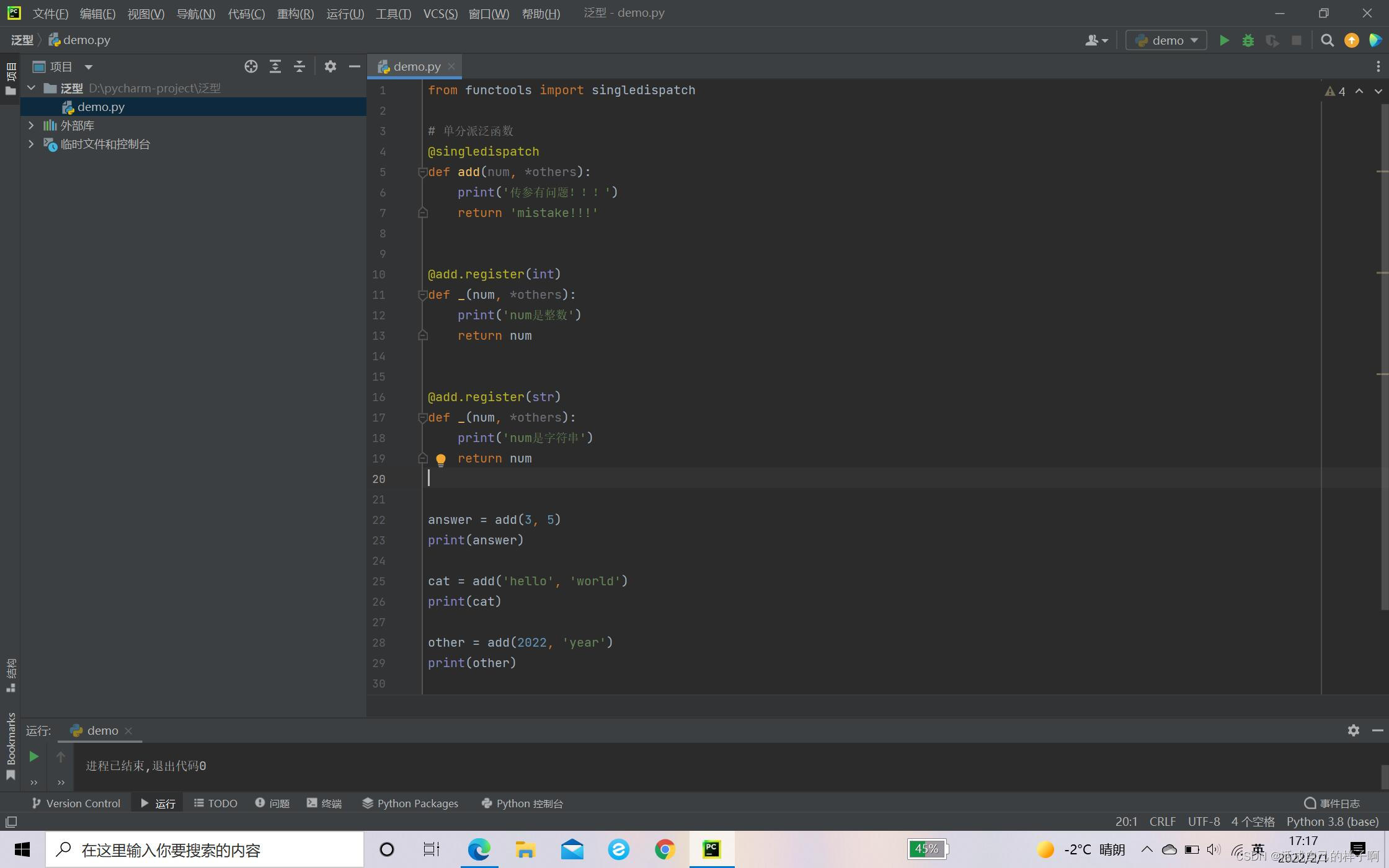This screenshot has width=1389, height=868.
Task: Debug demo using the bug icon
Action: coord(1248,40)
